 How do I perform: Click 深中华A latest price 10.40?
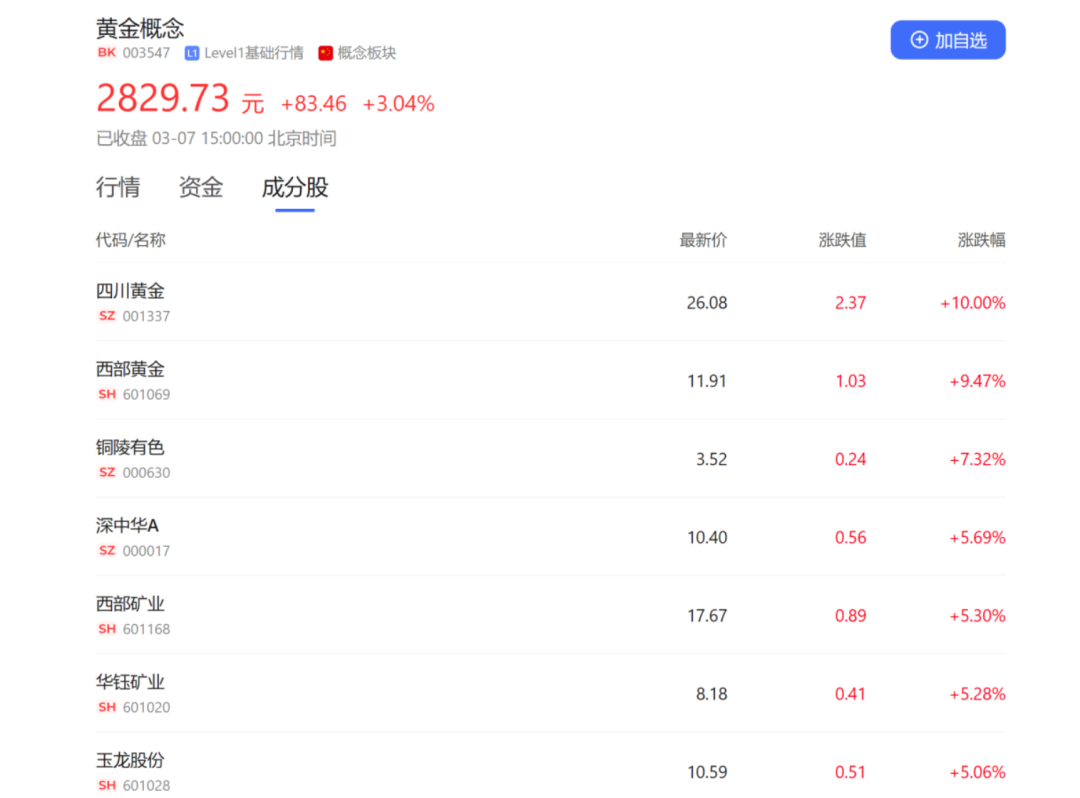tap(707, 538)
